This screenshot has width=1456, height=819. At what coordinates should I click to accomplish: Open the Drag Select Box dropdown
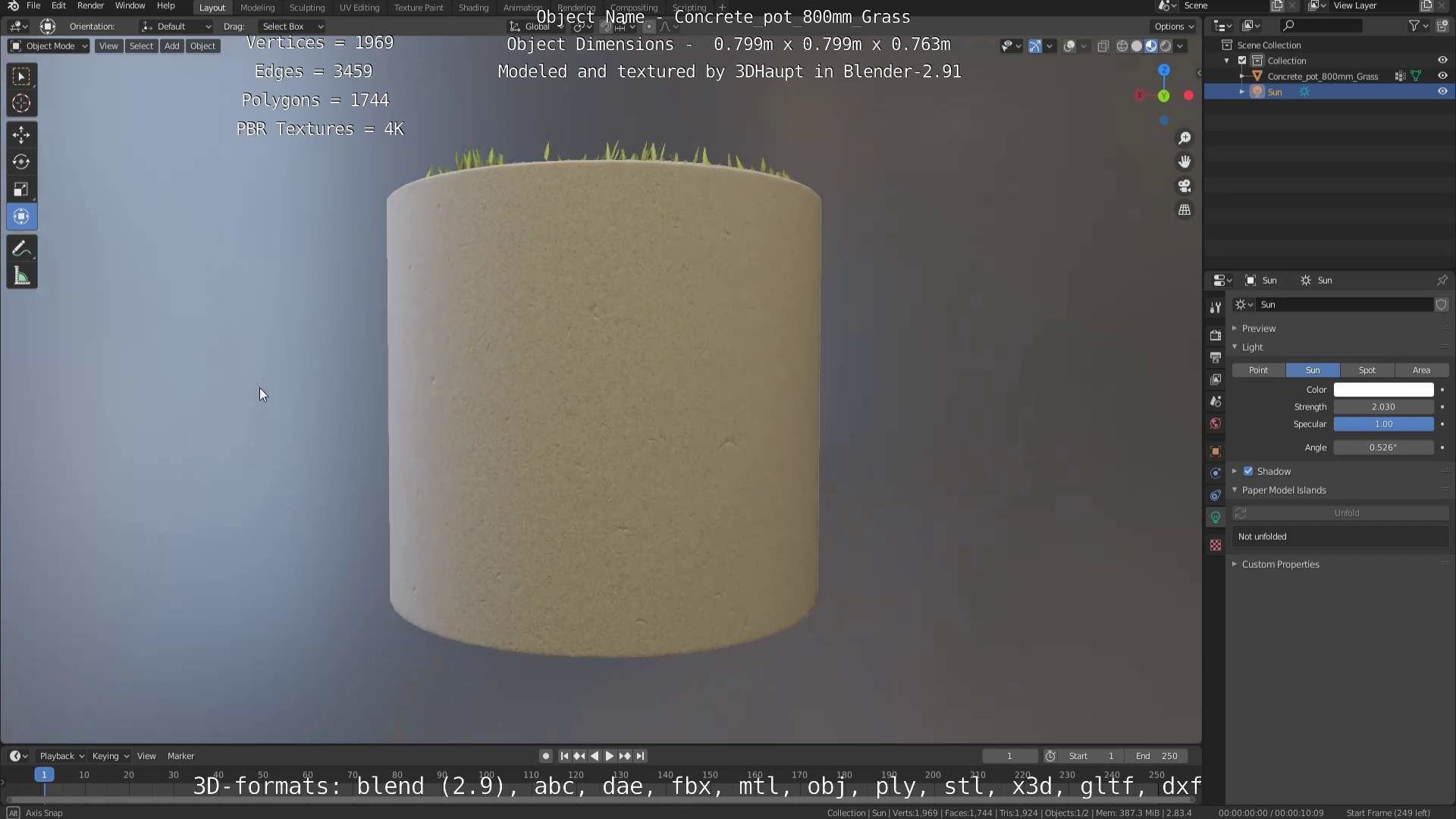coord(292,27)
